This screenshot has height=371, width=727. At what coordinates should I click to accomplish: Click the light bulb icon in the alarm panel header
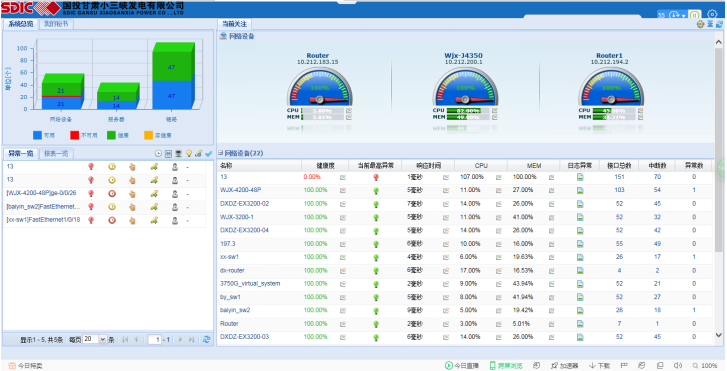(189, 154)
